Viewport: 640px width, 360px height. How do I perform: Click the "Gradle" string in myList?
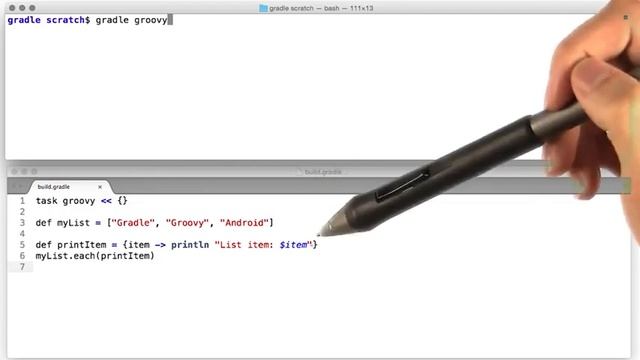133,223
